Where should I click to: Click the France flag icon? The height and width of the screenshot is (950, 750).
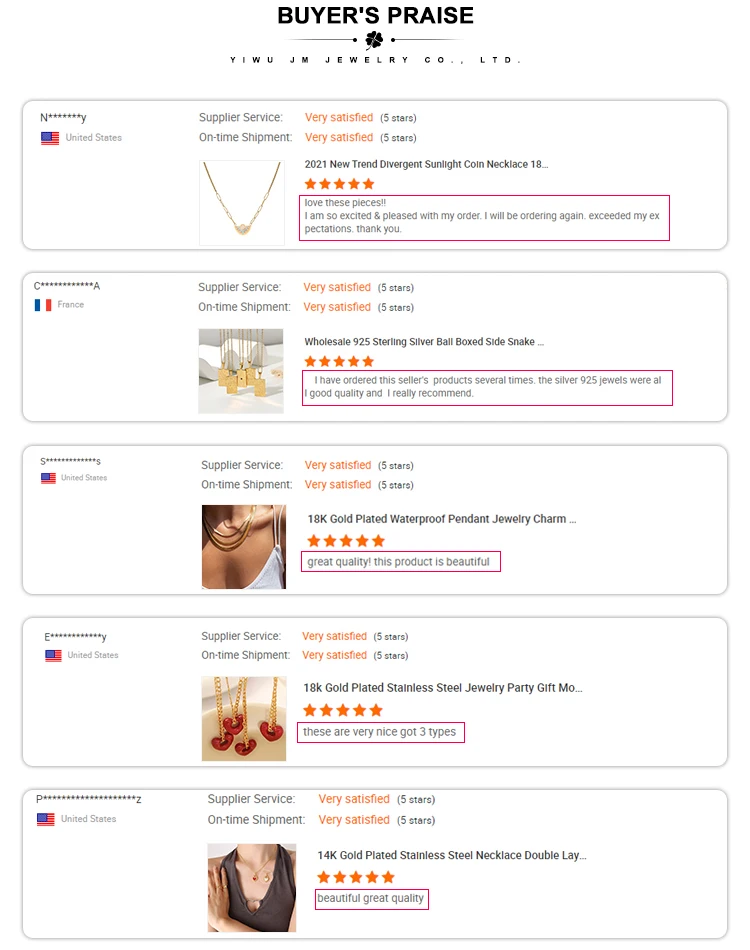pos(43,305)
